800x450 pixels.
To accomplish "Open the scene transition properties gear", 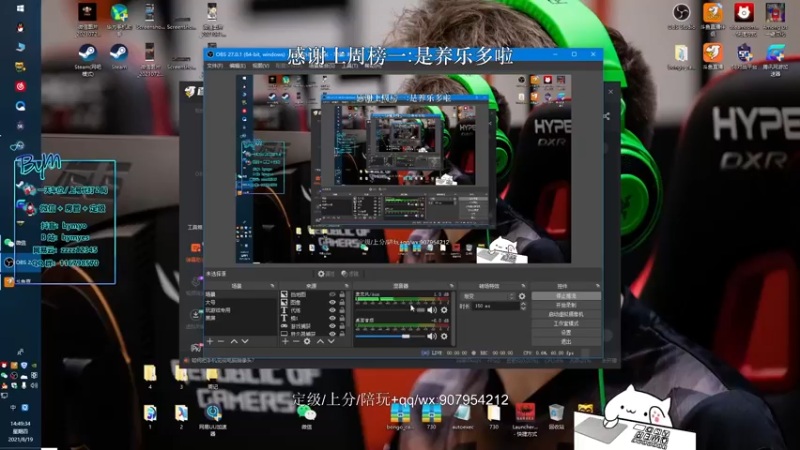I will click(x=521, y=296).
